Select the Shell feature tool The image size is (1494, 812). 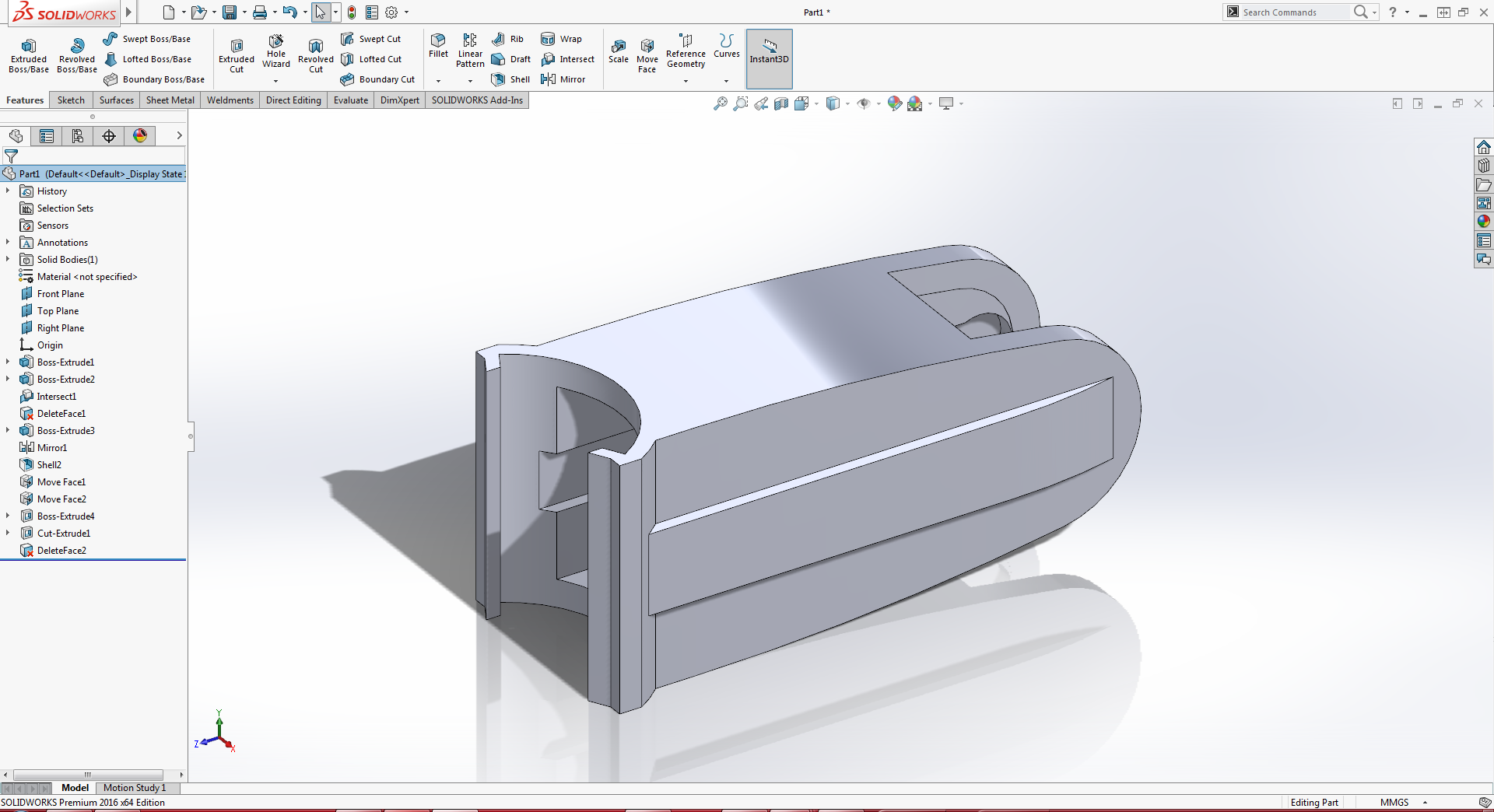coord(510,79)
